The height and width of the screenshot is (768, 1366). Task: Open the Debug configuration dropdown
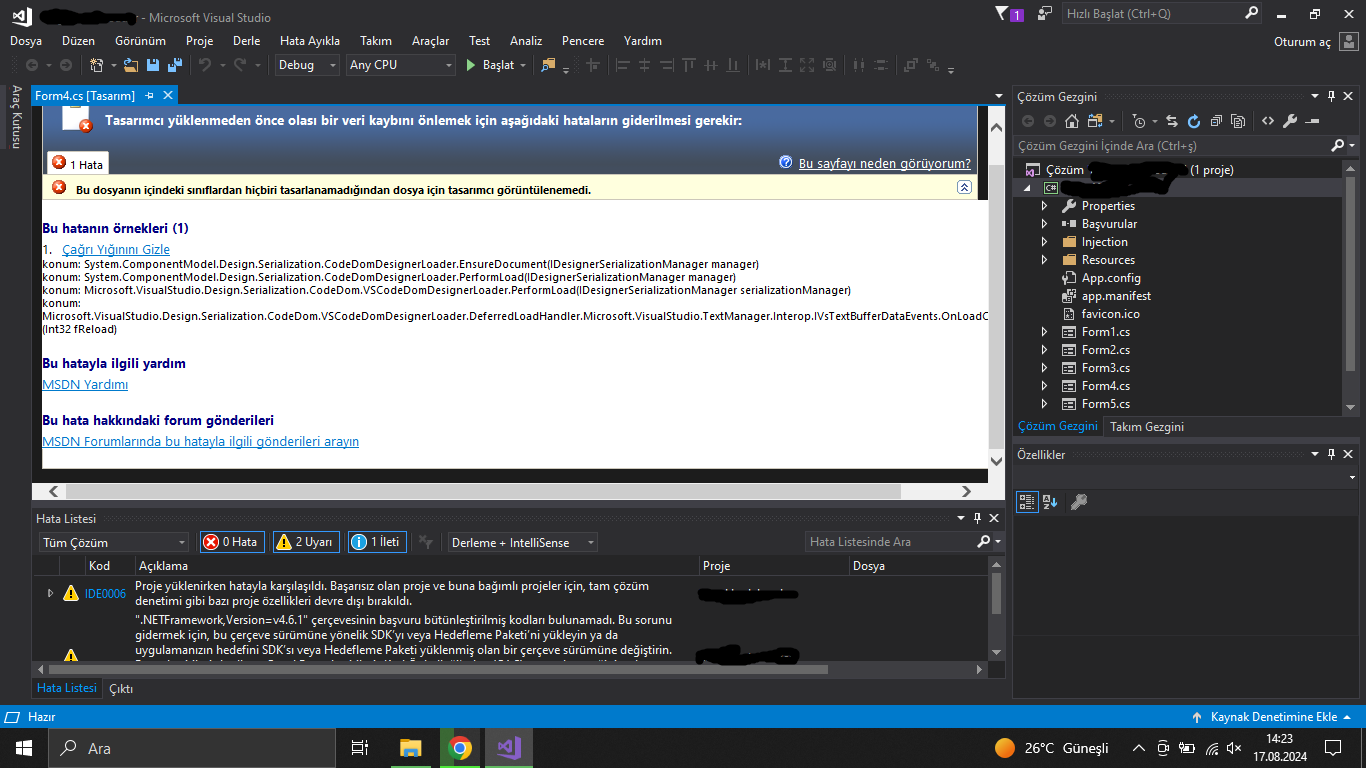click(308, 65)
